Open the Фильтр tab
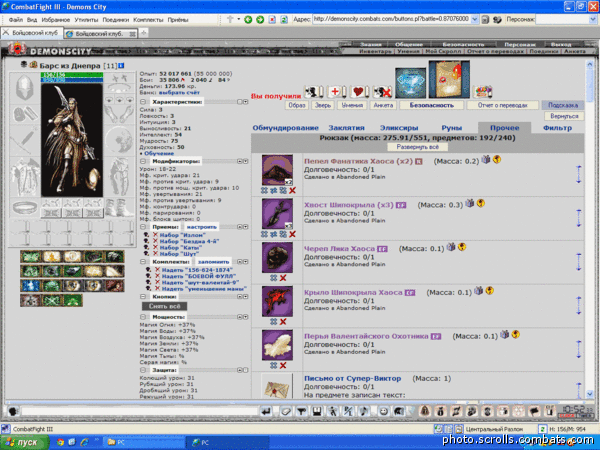Screen dimensions: 600x450 tap(557, 128)
